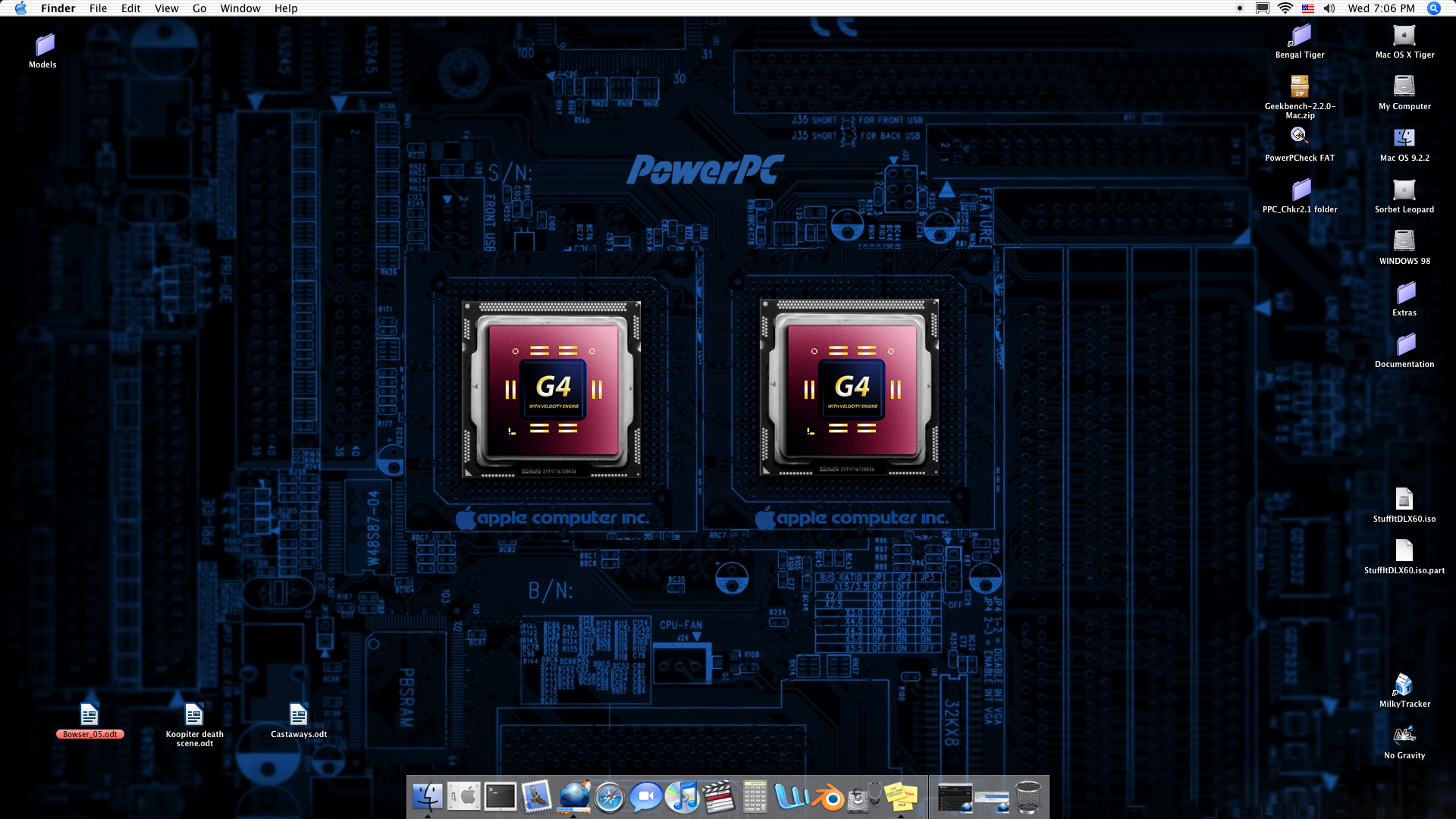Image resolution: width=1456 pixels, height=819 pixels.
Task: Click the Spotlight search button
Action: (x=1433, y=8)
